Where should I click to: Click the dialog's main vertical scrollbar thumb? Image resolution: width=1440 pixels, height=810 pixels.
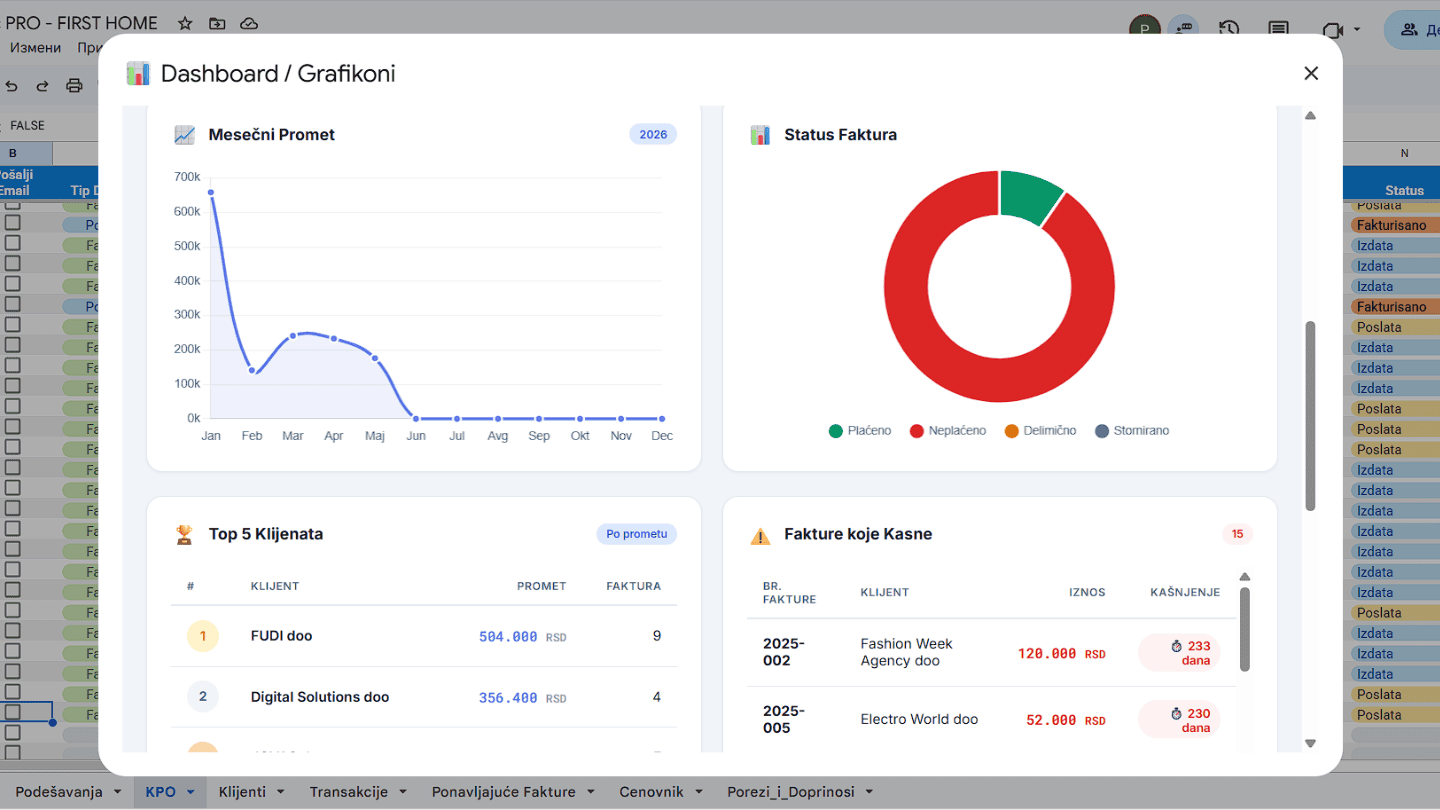[1310, 416]
